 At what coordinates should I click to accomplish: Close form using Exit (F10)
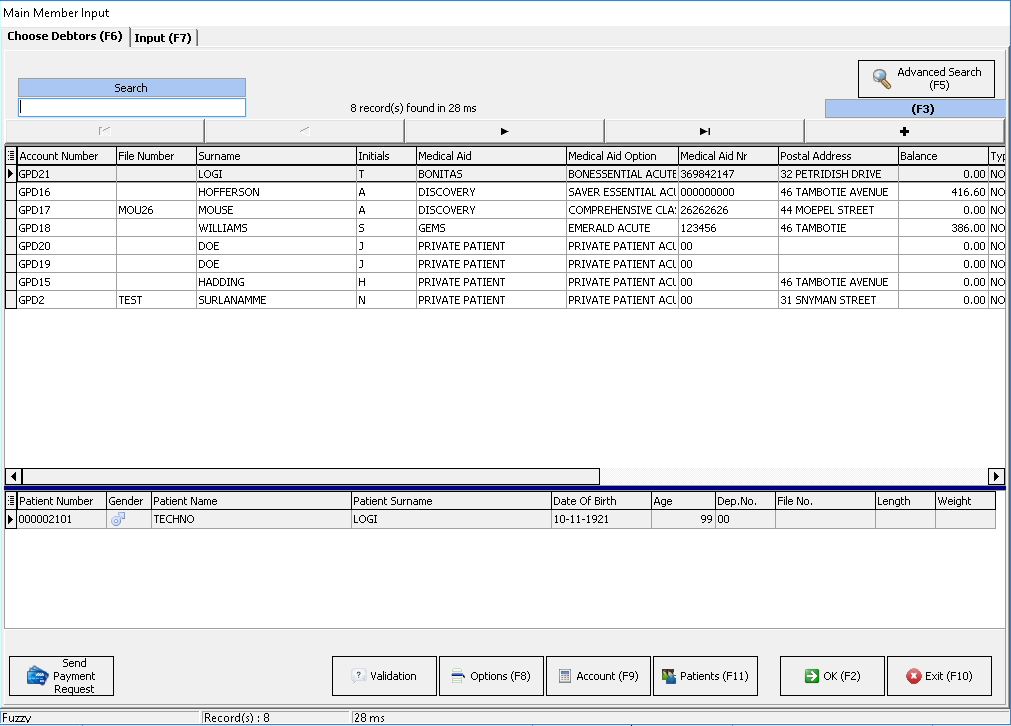[x=938, y=676]
